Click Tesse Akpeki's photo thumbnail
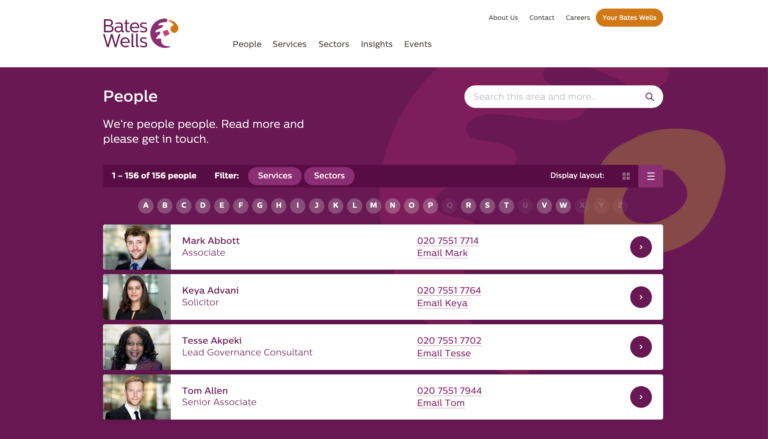The height and width of the screenshot is (439, 768). [x=136, y=347]
